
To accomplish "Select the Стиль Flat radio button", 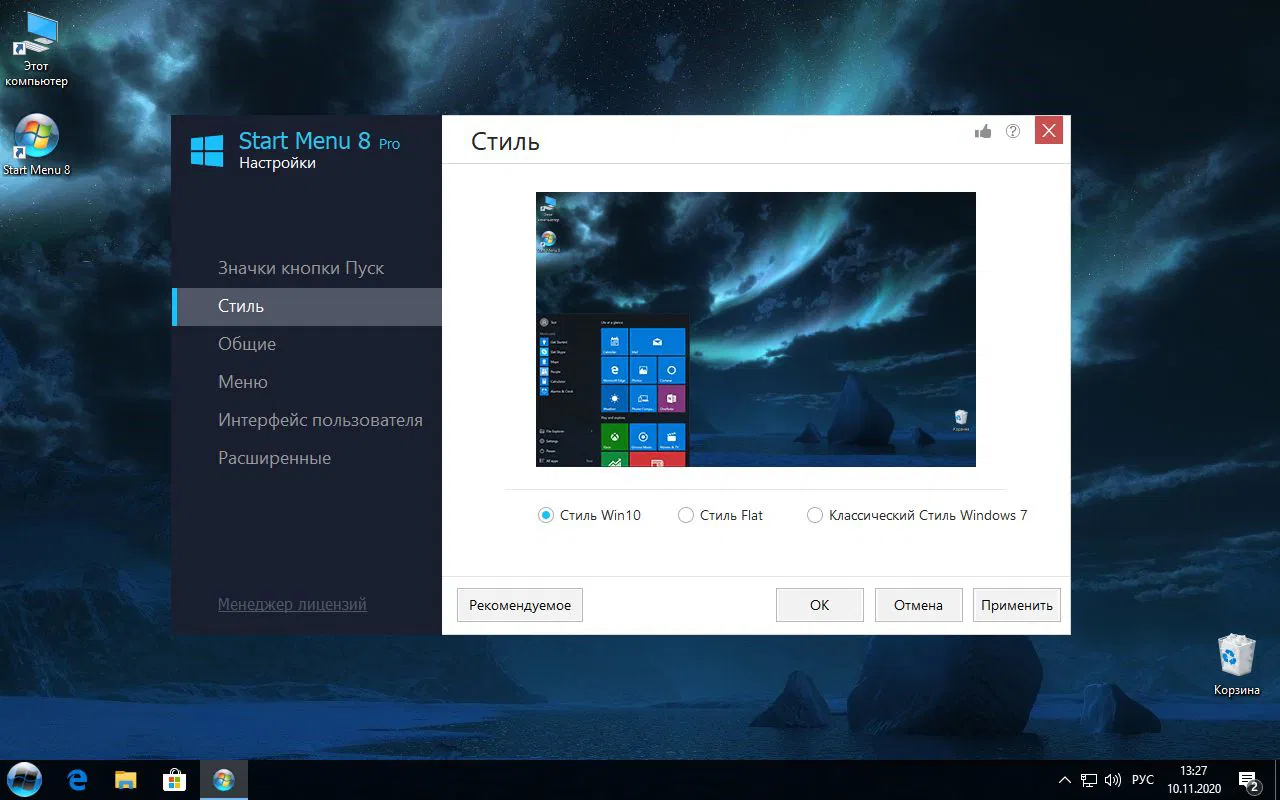I will [686, 515].
